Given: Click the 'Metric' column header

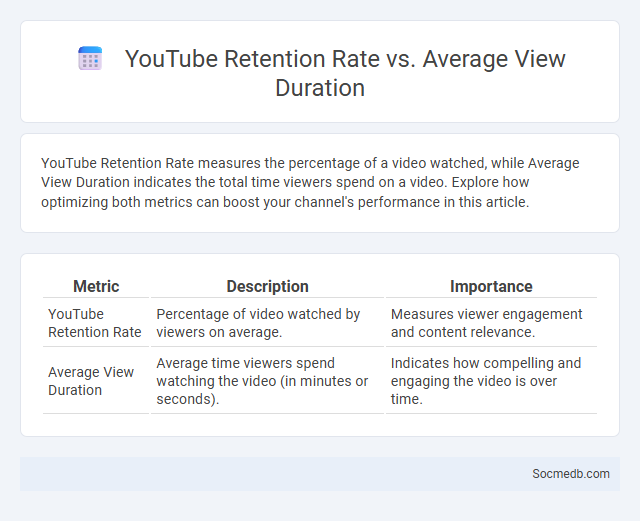Looking at the screenshot, I should [96, 286].
